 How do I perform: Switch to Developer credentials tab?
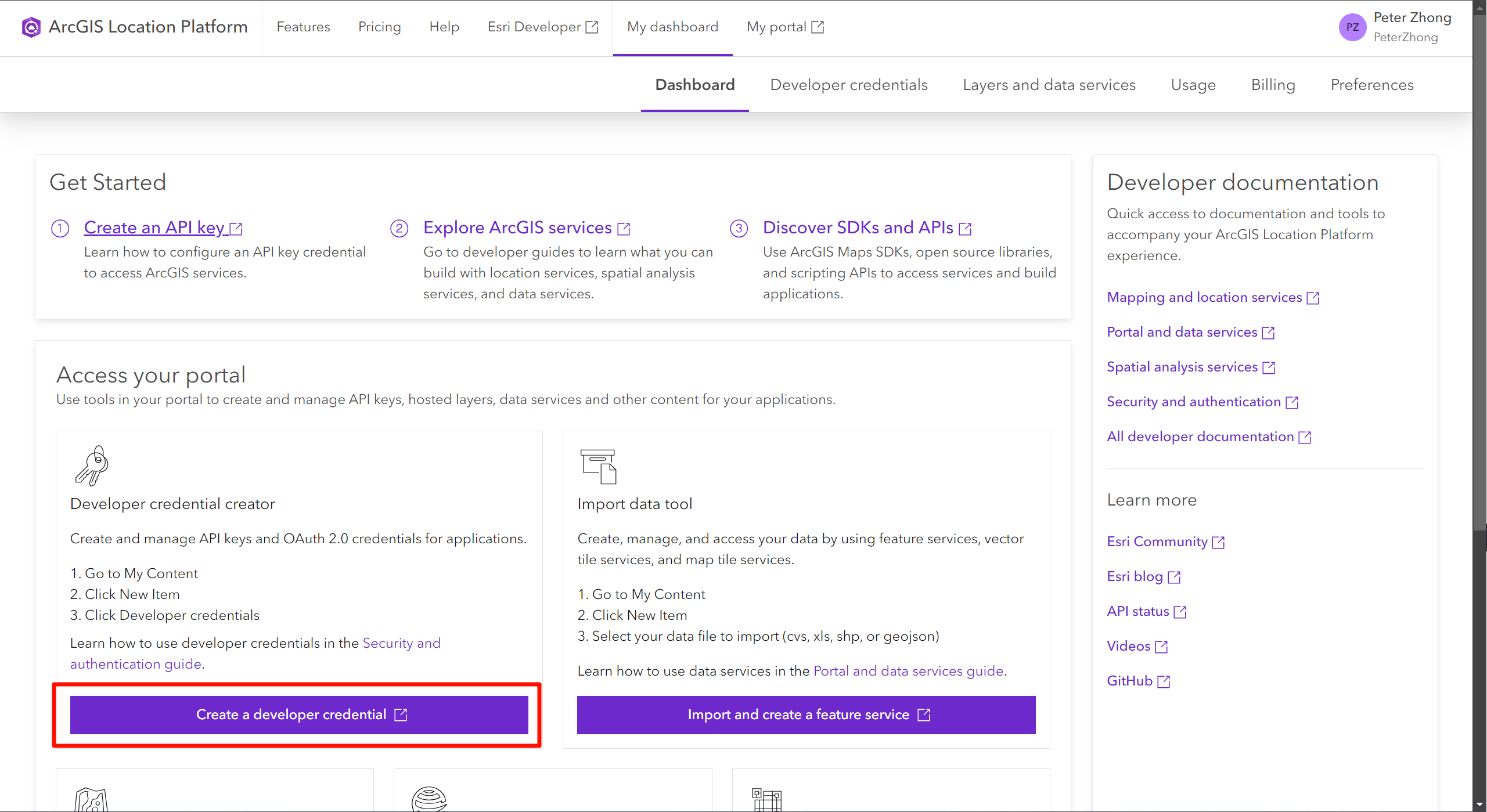(x=849, y=85)
